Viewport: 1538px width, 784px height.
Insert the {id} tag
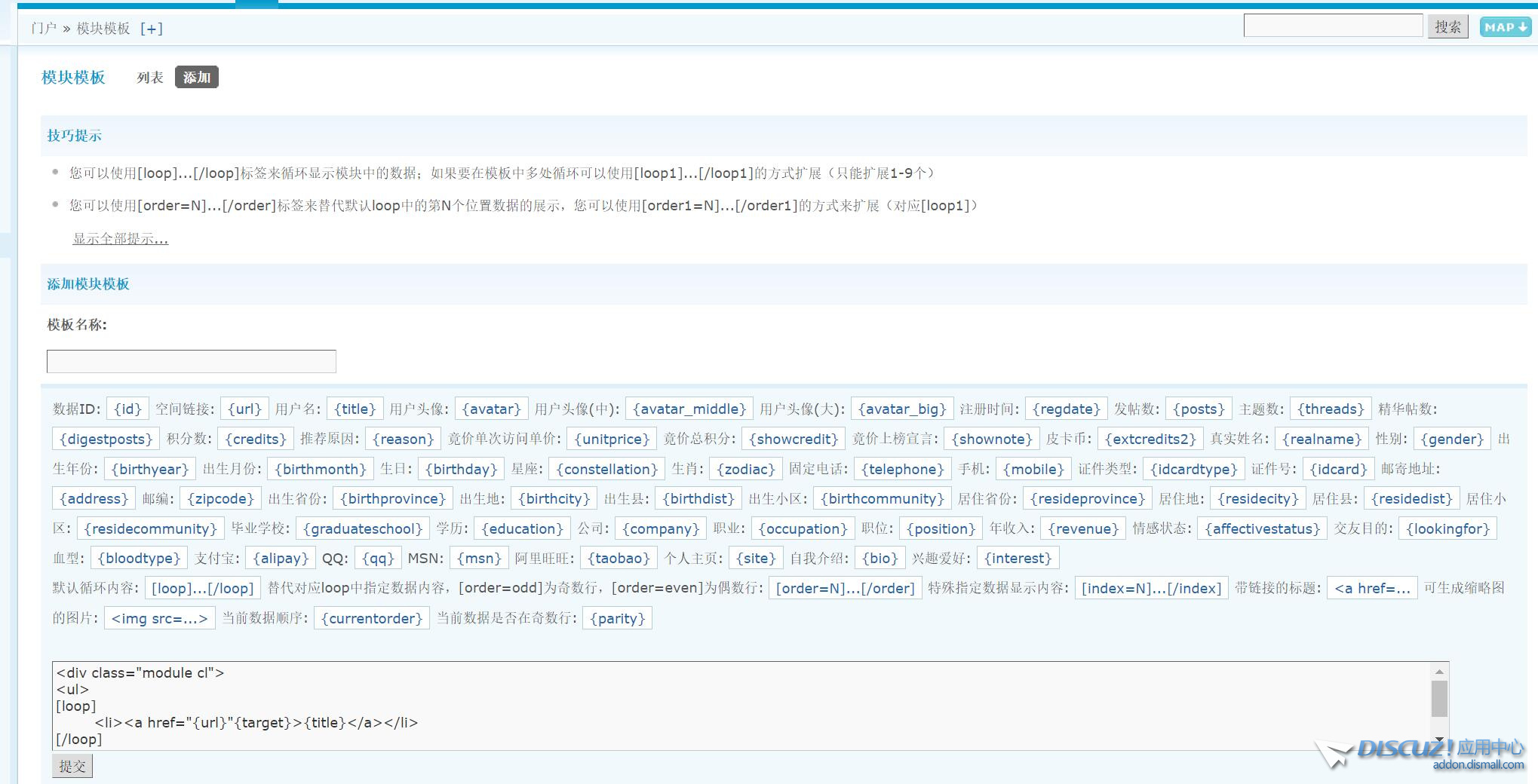[x=127, y=409]
